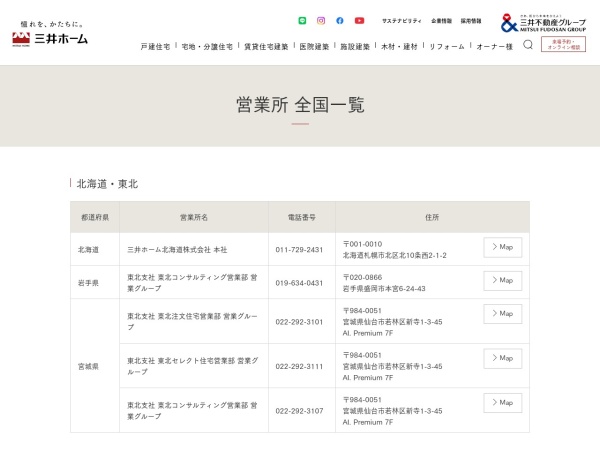
Task: Open the Instagram icon link
Action: [x=321, y=20]
